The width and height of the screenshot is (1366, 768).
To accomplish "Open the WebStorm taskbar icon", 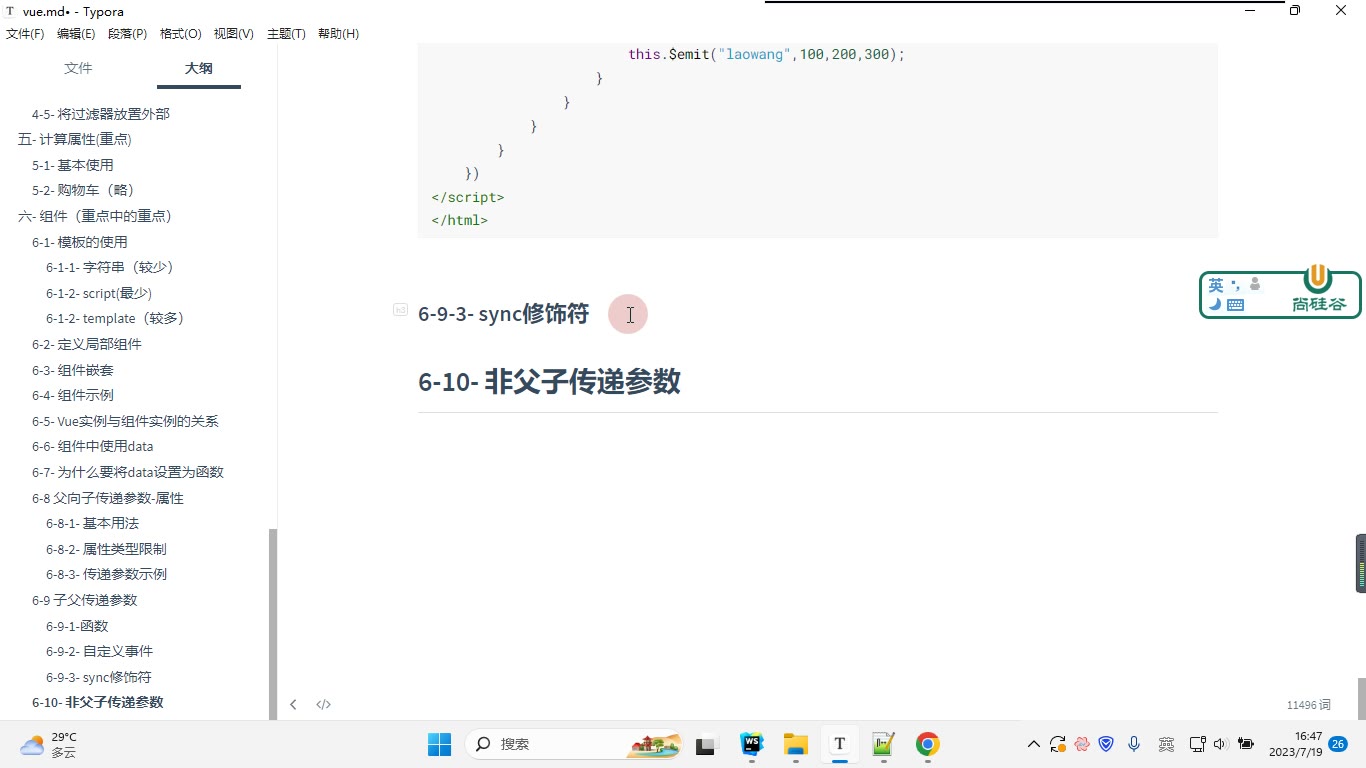I will click(751, 744).
